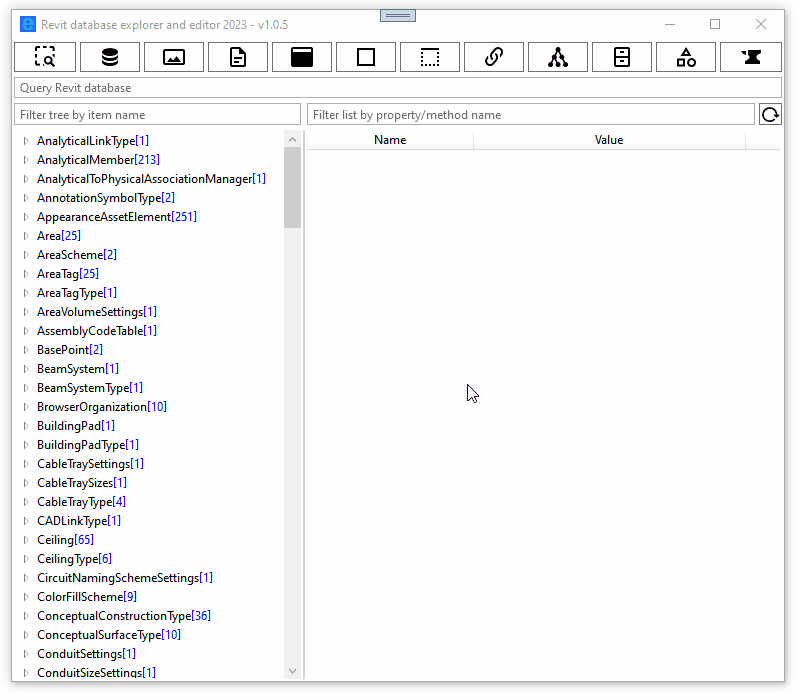Select the CableTrayType[4] item

(x=81, y=502)
